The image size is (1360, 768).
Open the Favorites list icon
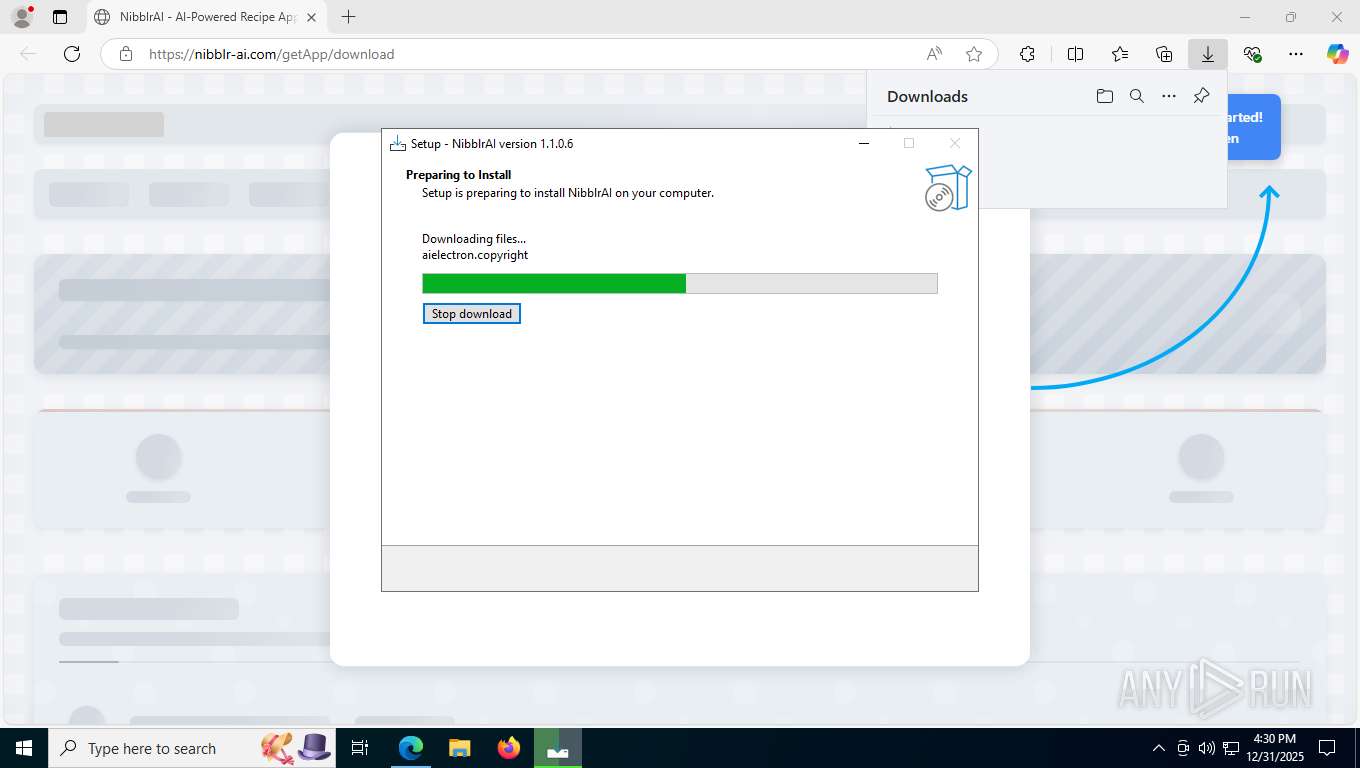click(1120, 54)
